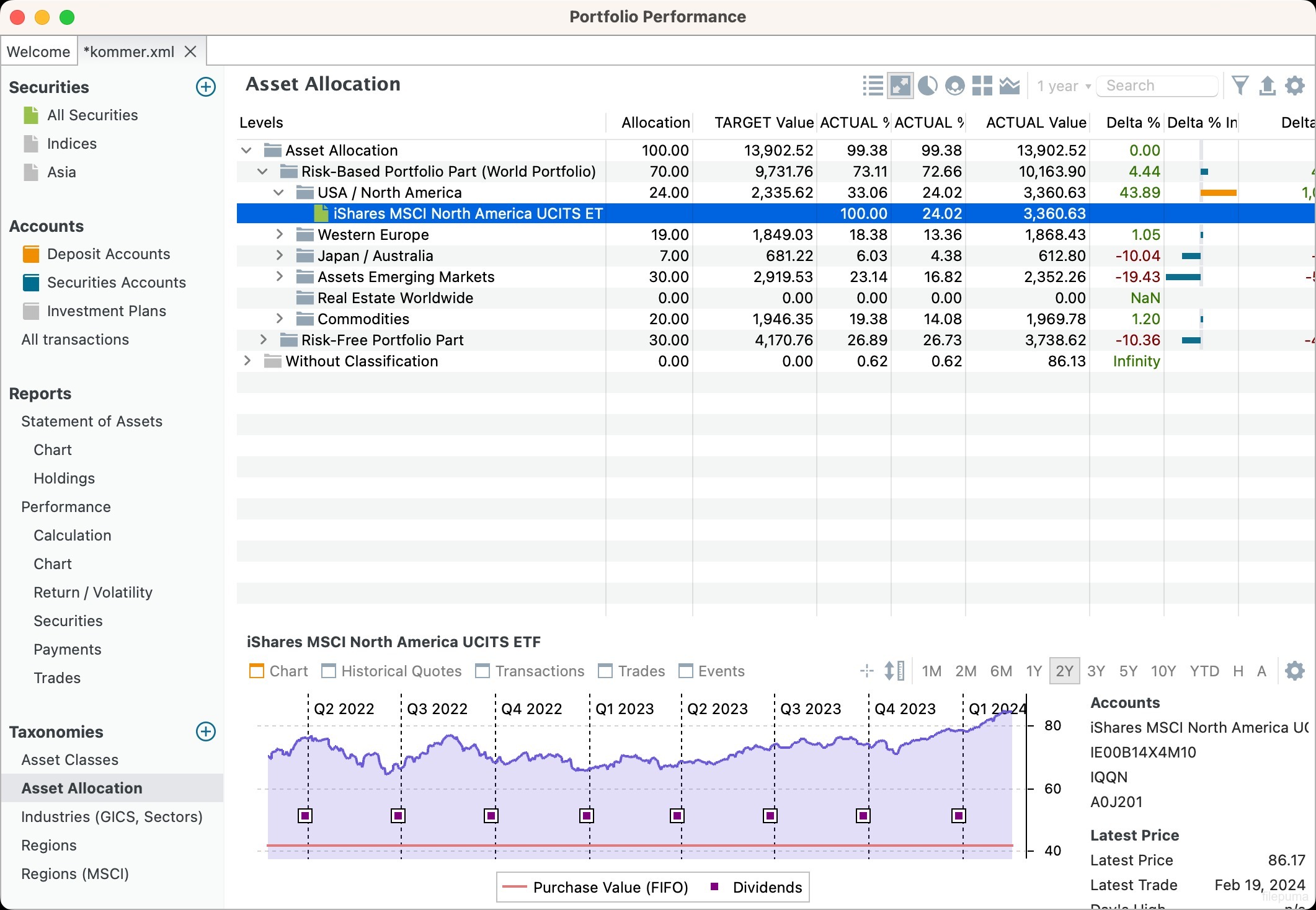Go to Securities Accounts

click(x=117, y=282)
